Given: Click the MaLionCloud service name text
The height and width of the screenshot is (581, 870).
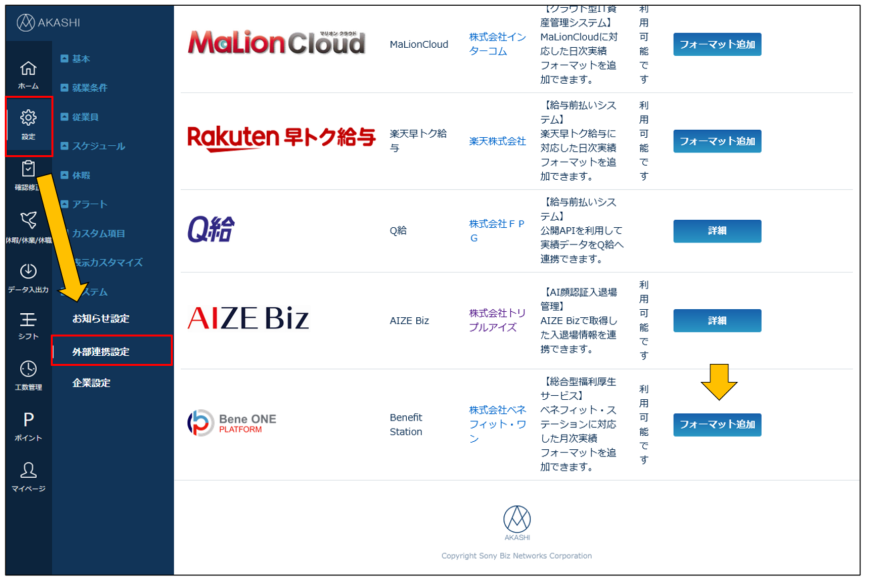Looking at the screenshot, I should pos(419,44).
